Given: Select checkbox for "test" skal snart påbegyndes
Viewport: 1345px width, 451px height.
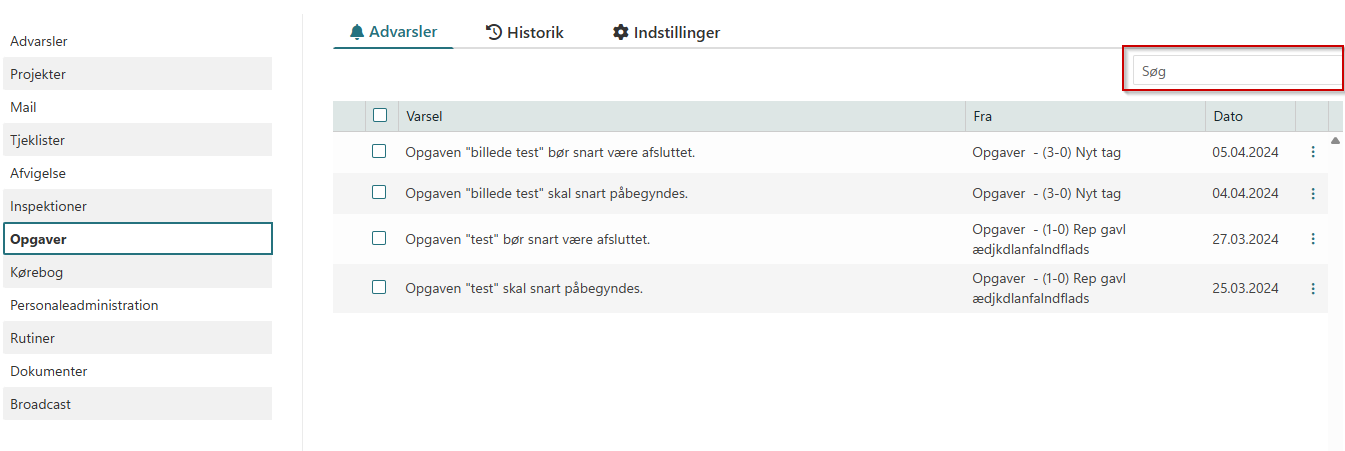Looking at the screenshot, I should [379, 287].
